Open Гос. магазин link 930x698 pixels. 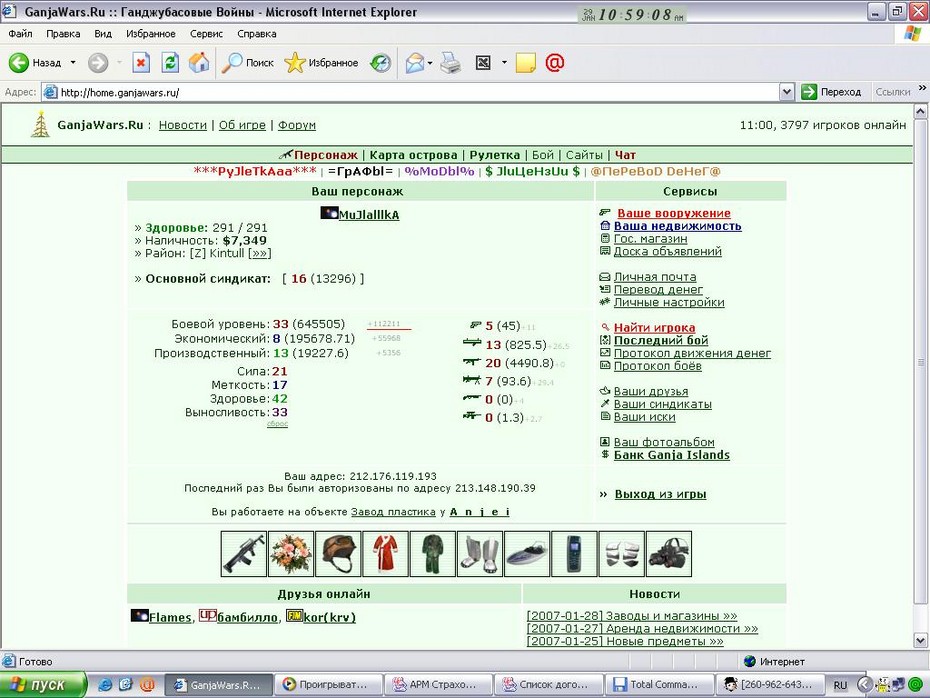[651, 238]
